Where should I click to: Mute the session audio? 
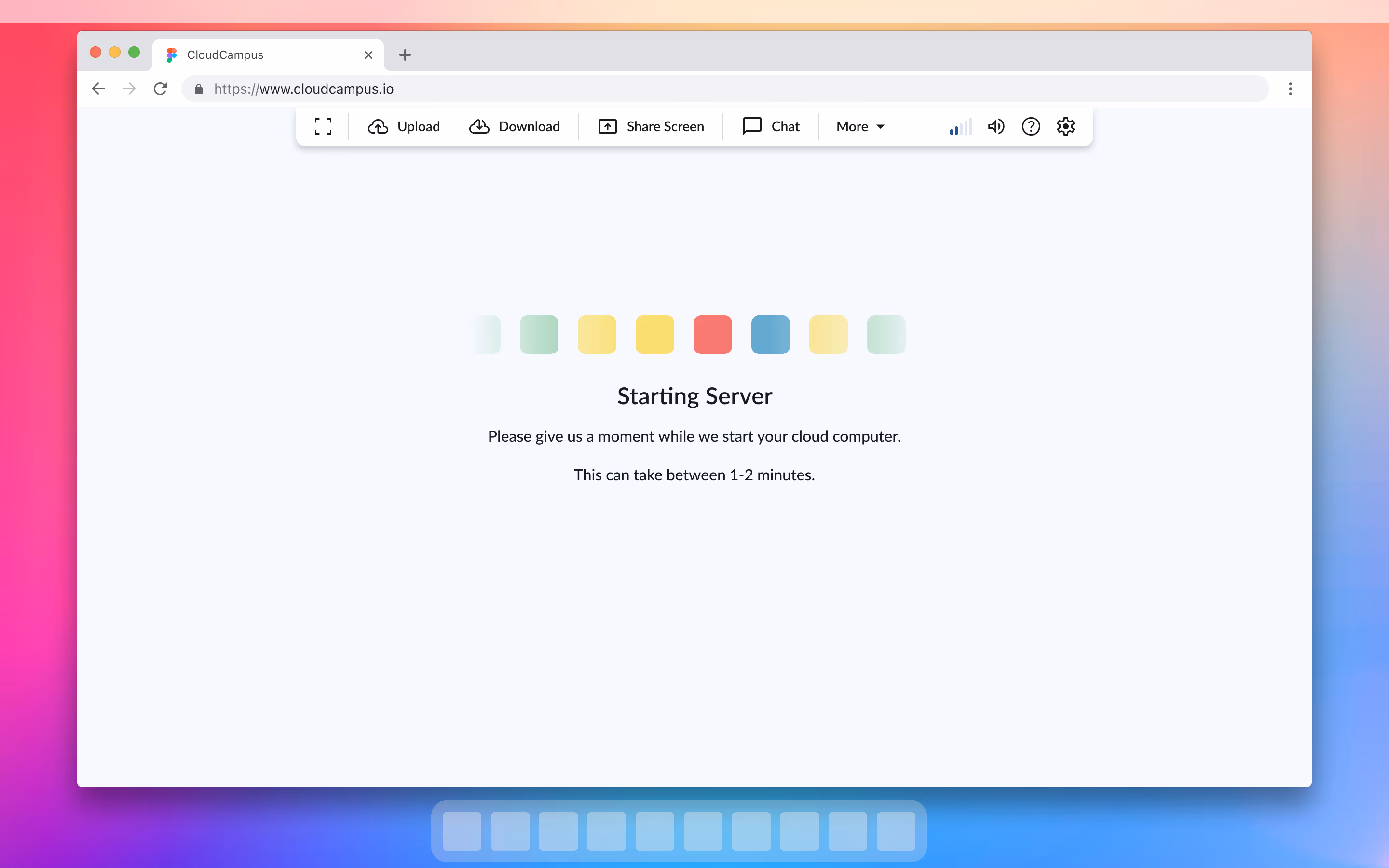996,126
